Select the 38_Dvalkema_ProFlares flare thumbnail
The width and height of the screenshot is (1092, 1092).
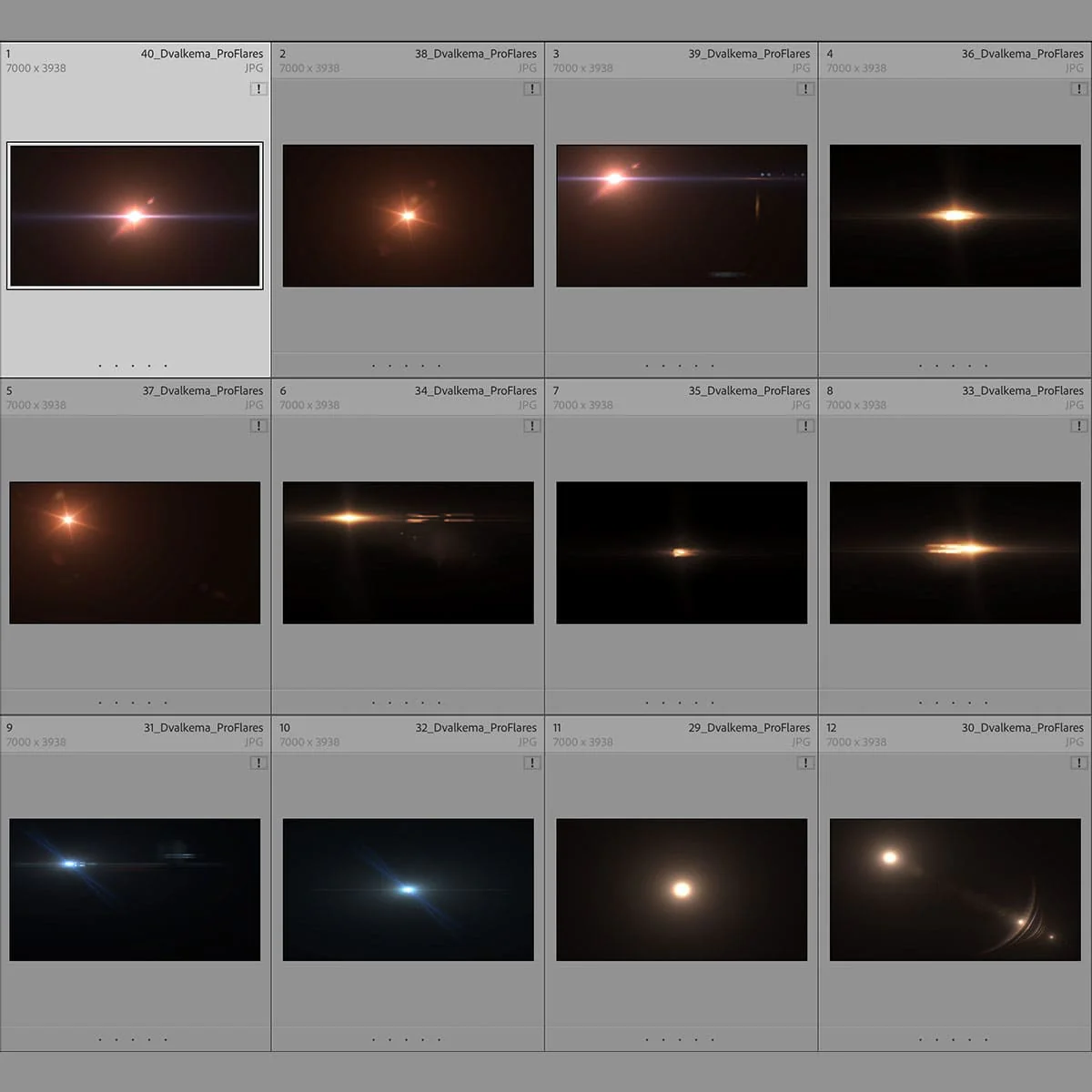pyautogui.click(x=409, y=216)
